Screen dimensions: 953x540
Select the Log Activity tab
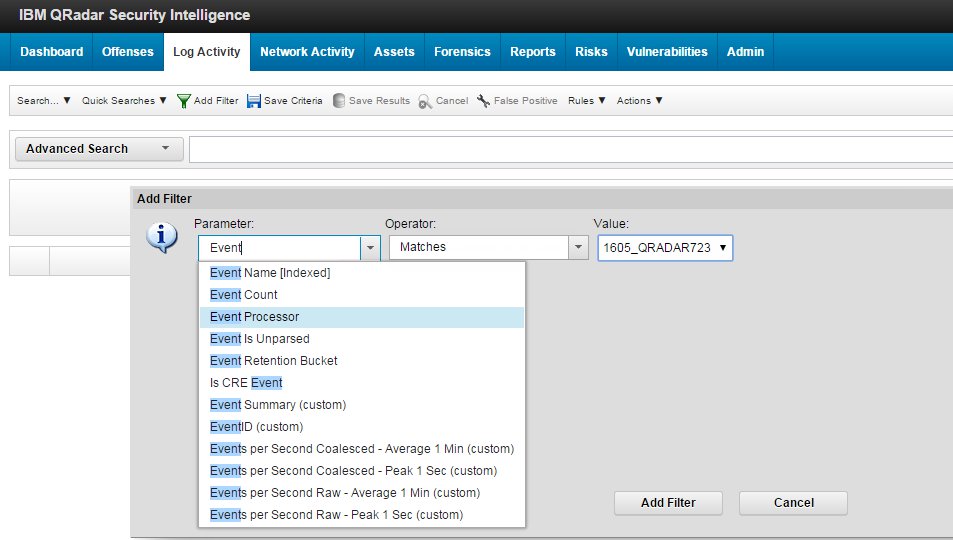click(x=207, y=52)
